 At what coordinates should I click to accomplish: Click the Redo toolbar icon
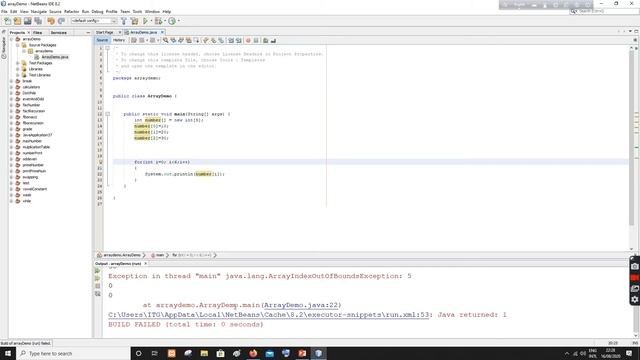click(61, 21)
